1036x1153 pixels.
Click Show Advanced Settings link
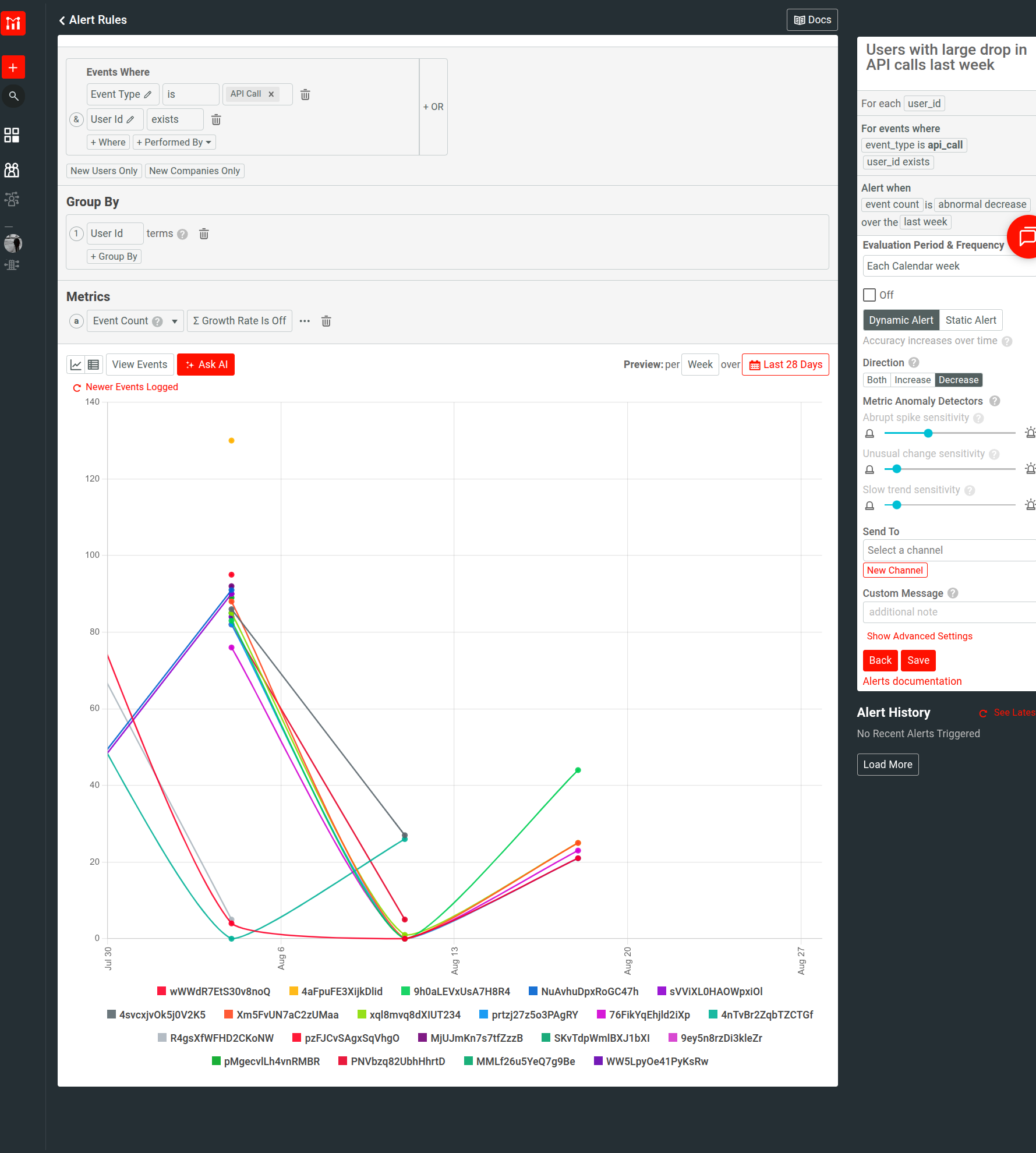coord(919,636)
